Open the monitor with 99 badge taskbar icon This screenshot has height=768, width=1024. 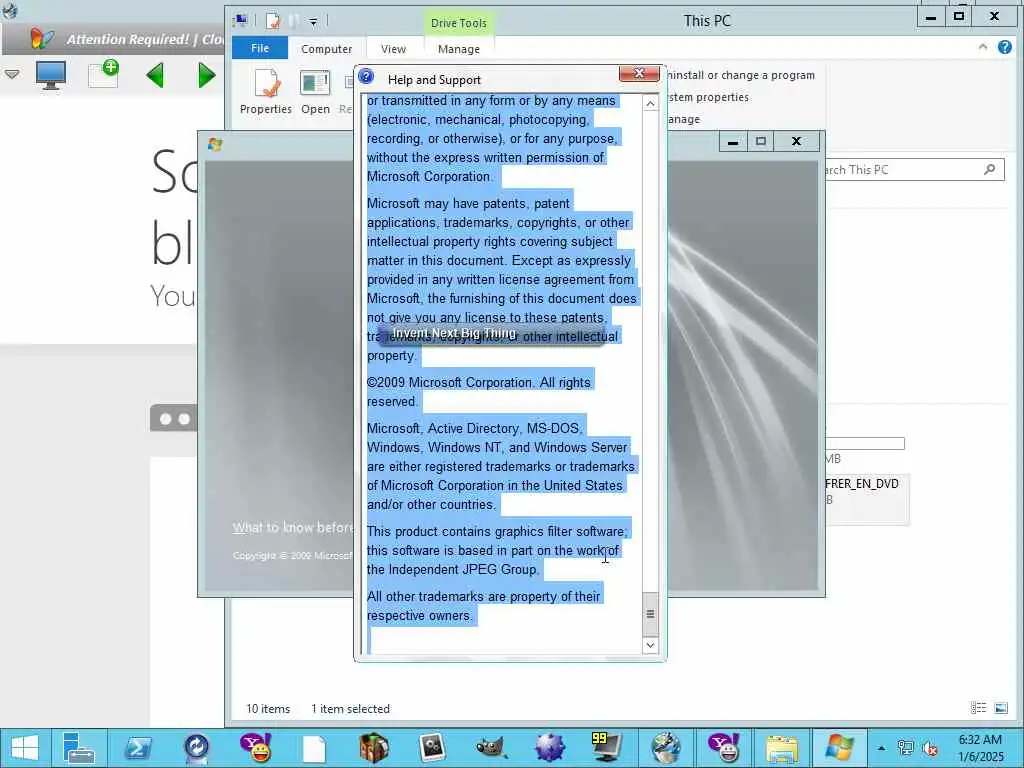(x=607, y=747)
